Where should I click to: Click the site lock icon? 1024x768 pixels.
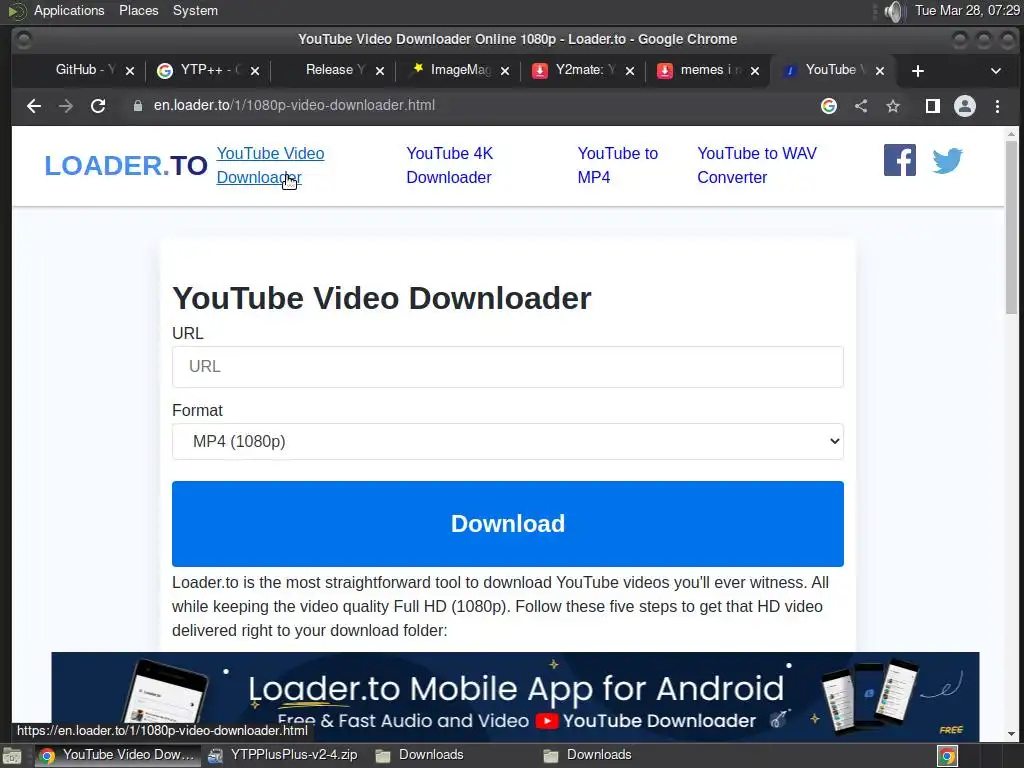tap(138, 106)
